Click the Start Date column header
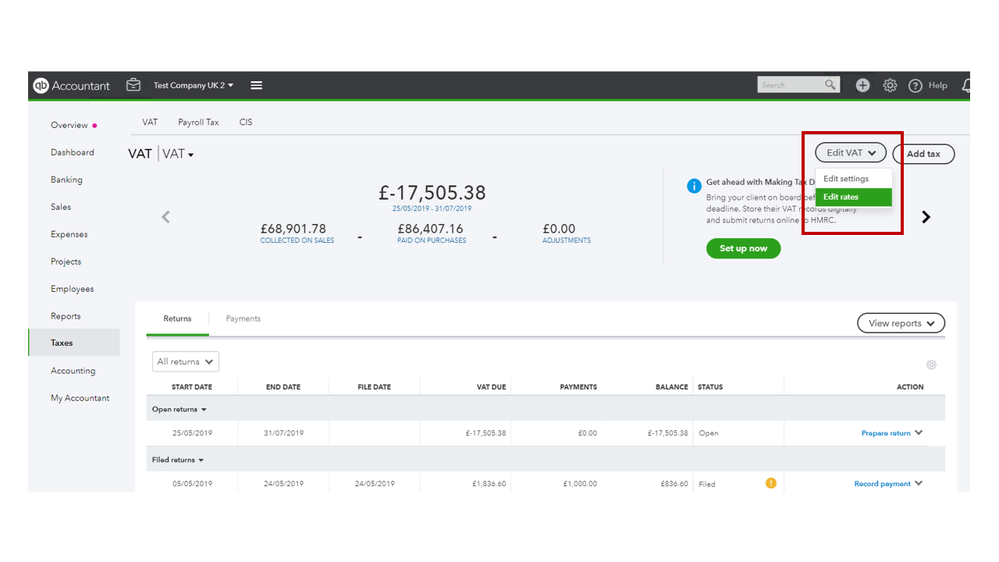This screenshot has width=999, height=562. (x=192, y=387)
